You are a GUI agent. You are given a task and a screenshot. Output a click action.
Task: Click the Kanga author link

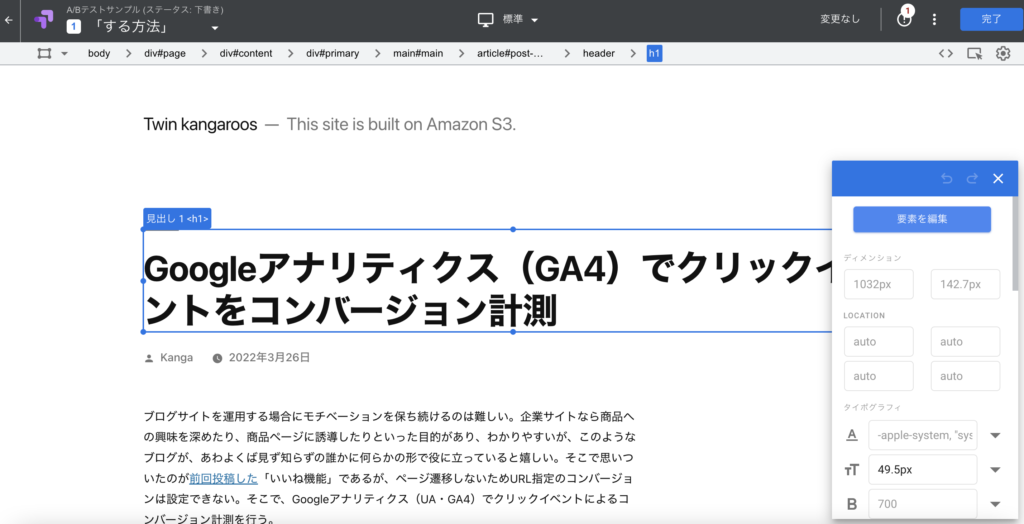click(176, 357)
